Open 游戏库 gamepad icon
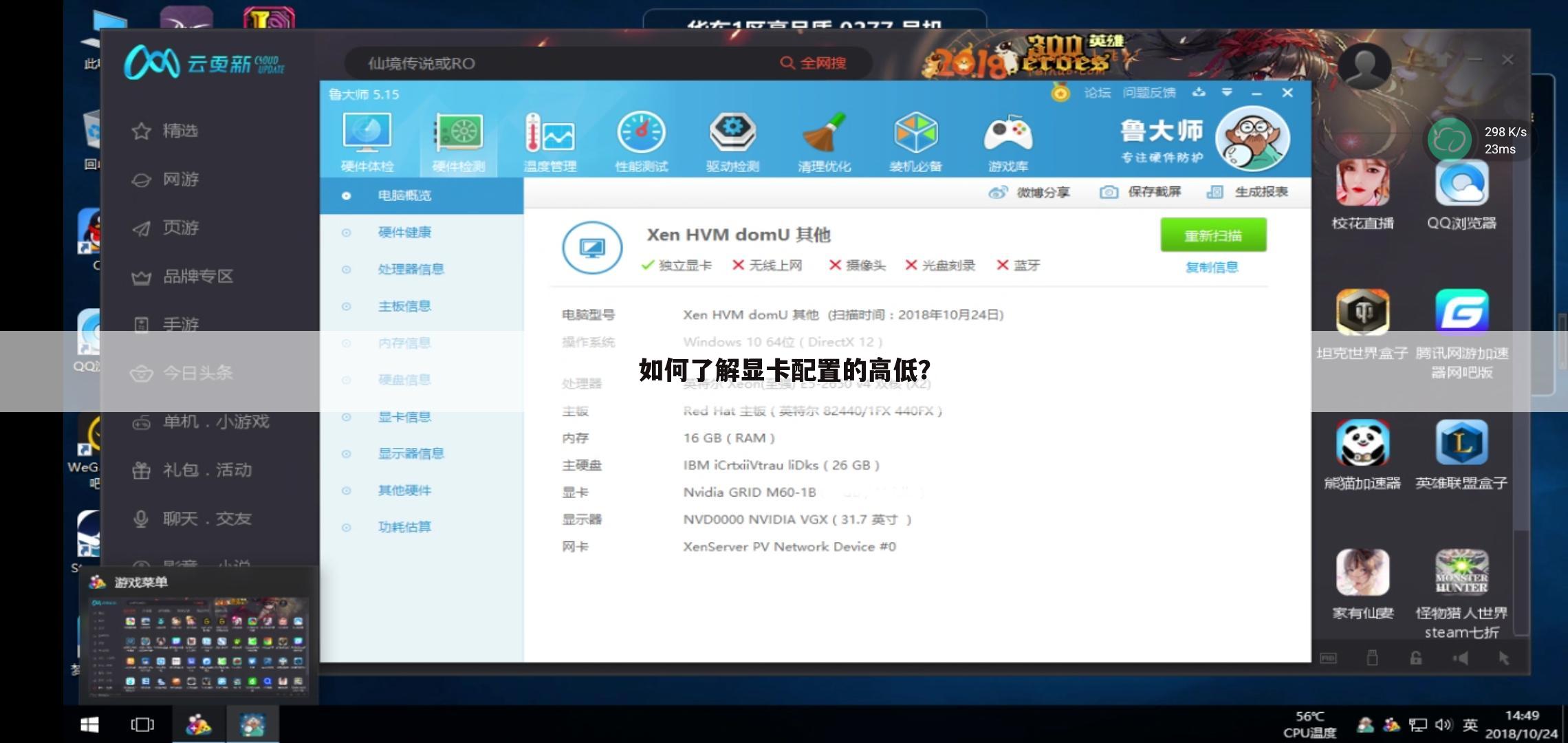This screenshot has width=1568, height=743. coord(1008,142)
